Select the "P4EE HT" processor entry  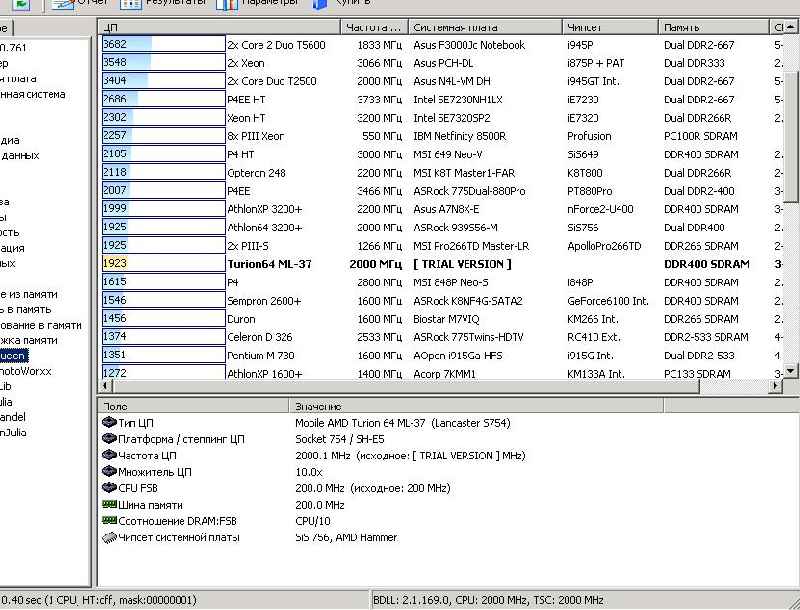click(x=246, y=99)
